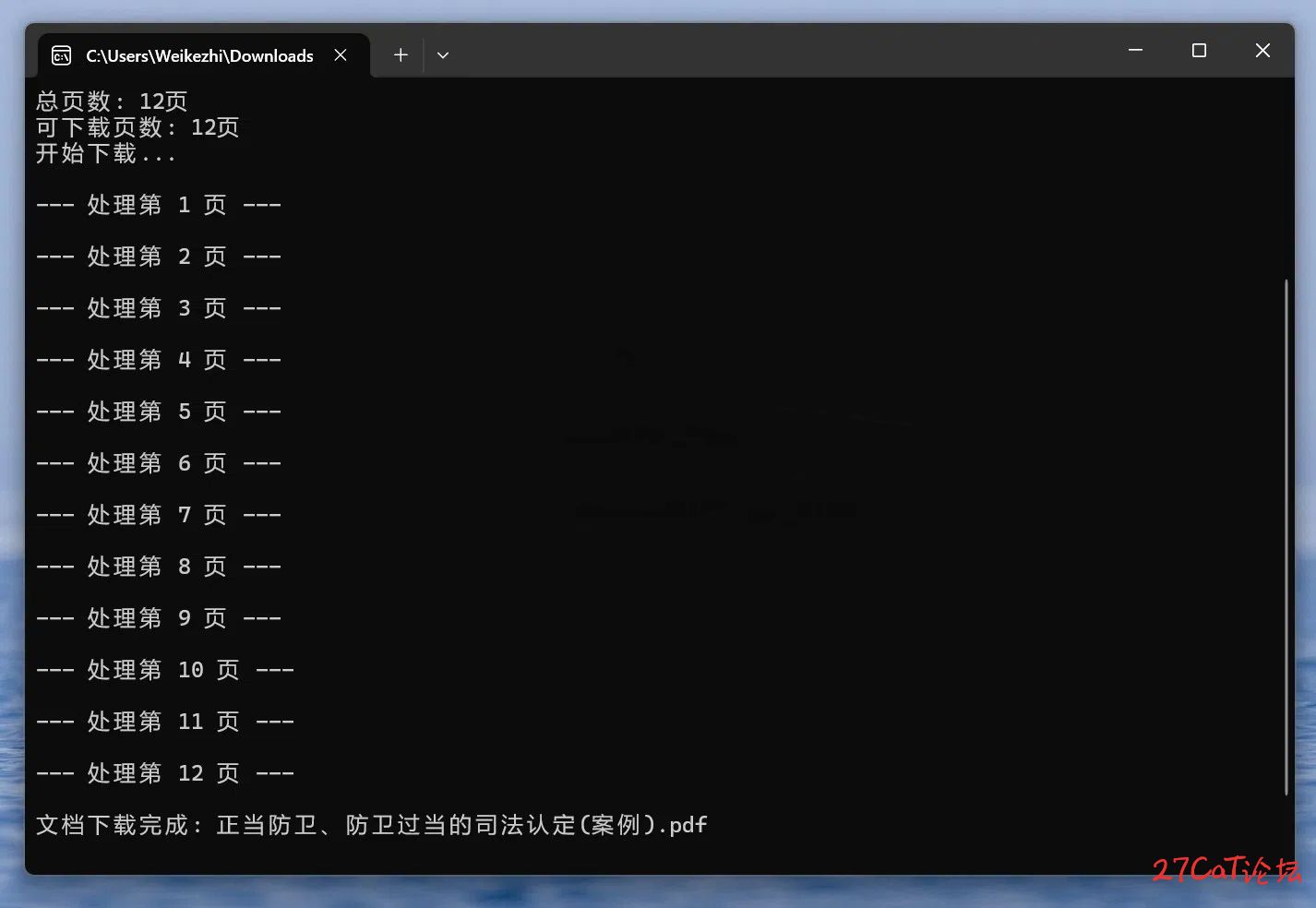Image resolution: width=1316 pixels, height=908 pixels.
Task: Click the line "处理第 12 页"
Action: pyautogui.click(x=165, y=773)
